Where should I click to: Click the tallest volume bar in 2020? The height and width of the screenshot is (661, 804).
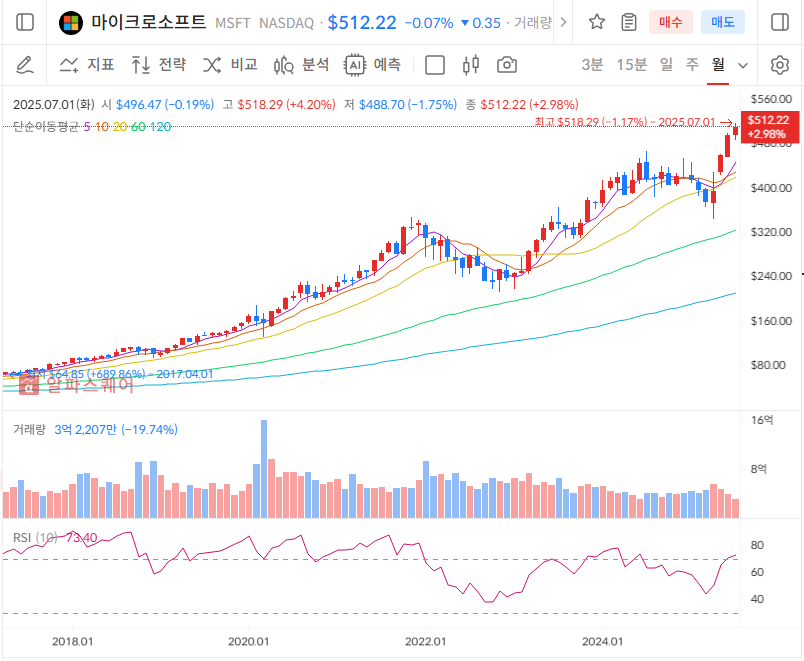click(x=264, y=469)
